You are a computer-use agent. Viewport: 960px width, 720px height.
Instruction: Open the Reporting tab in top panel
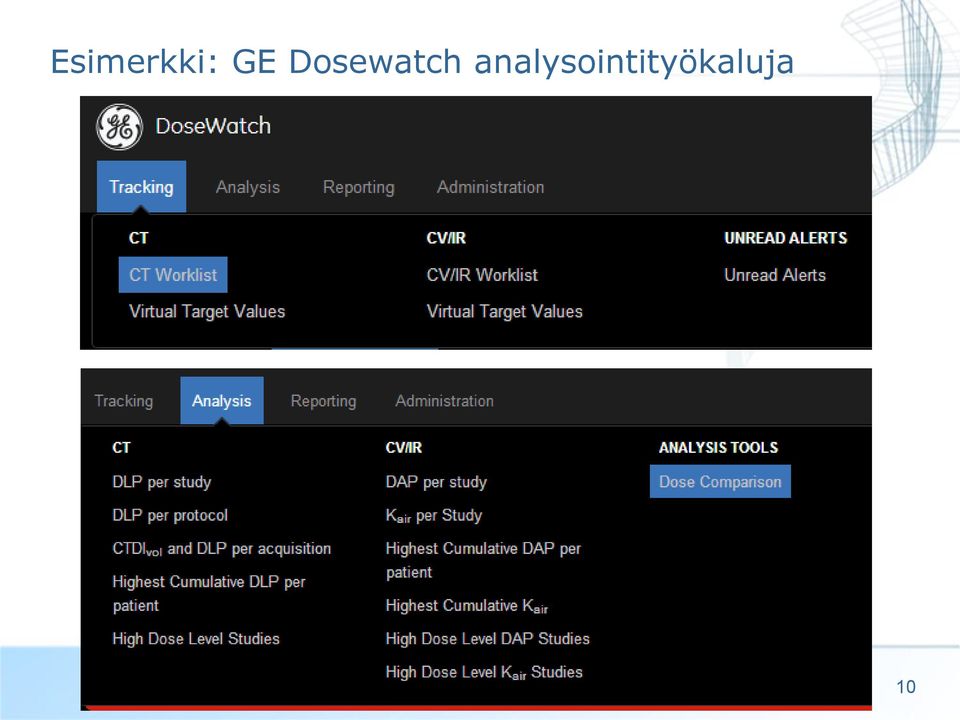tap(358, 187)
